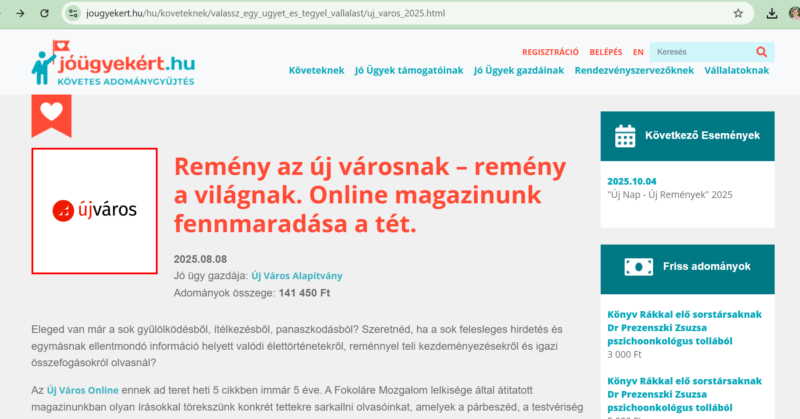Viewport: 800px width, 419px height.
Task: Open the újváros logo thumbnail
Action: point(94,211)
